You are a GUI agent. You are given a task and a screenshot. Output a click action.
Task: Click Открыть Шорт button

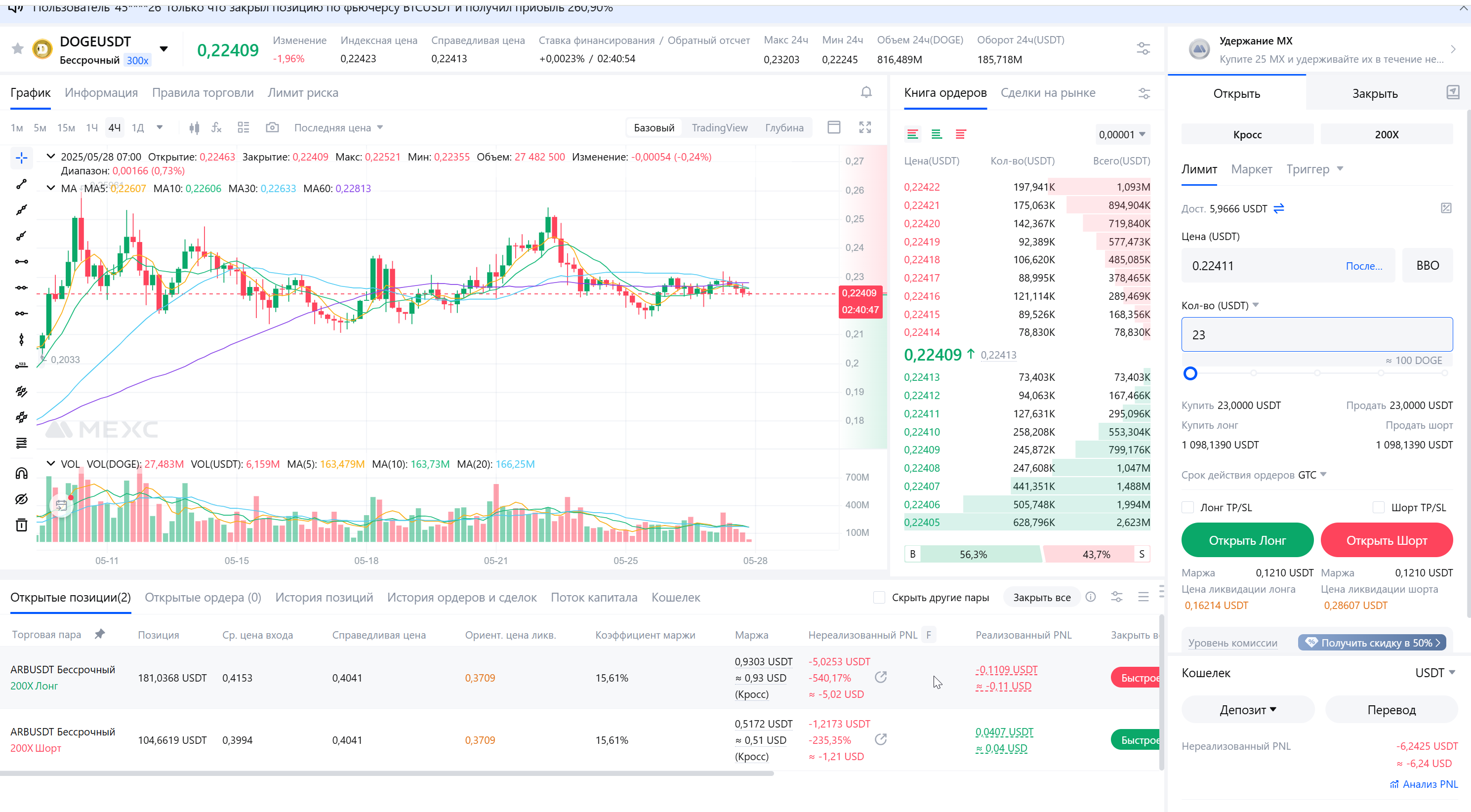[1387, 540]
